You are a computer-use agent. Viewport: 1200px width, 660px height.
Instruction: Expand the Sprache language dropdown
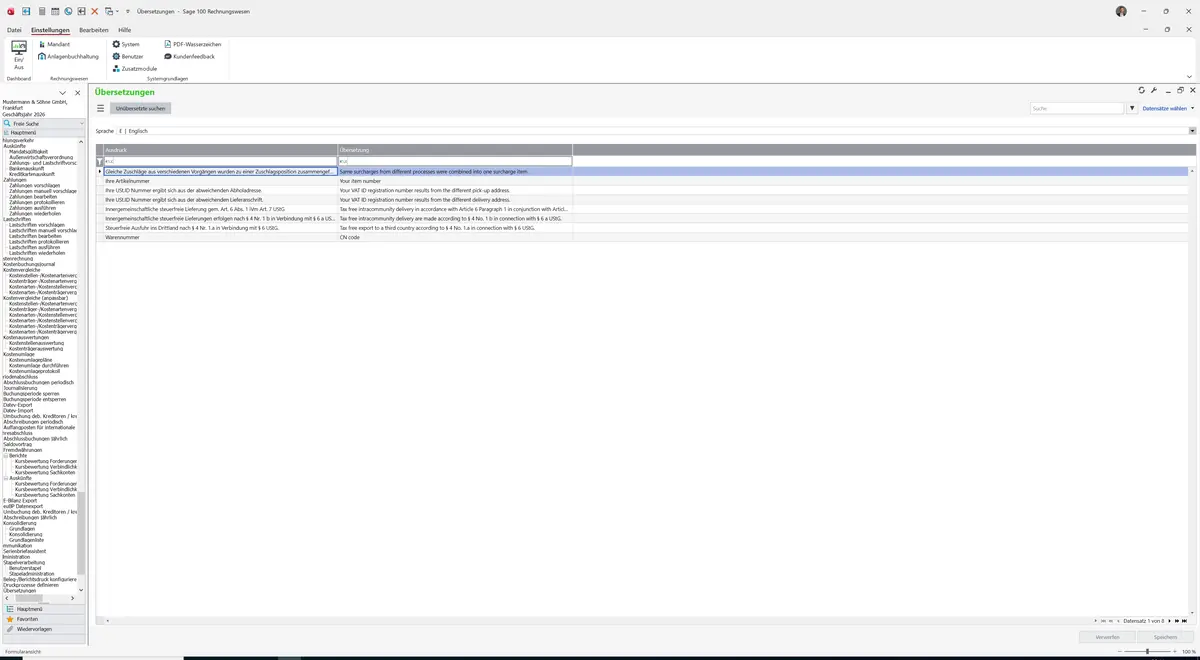1192,131
